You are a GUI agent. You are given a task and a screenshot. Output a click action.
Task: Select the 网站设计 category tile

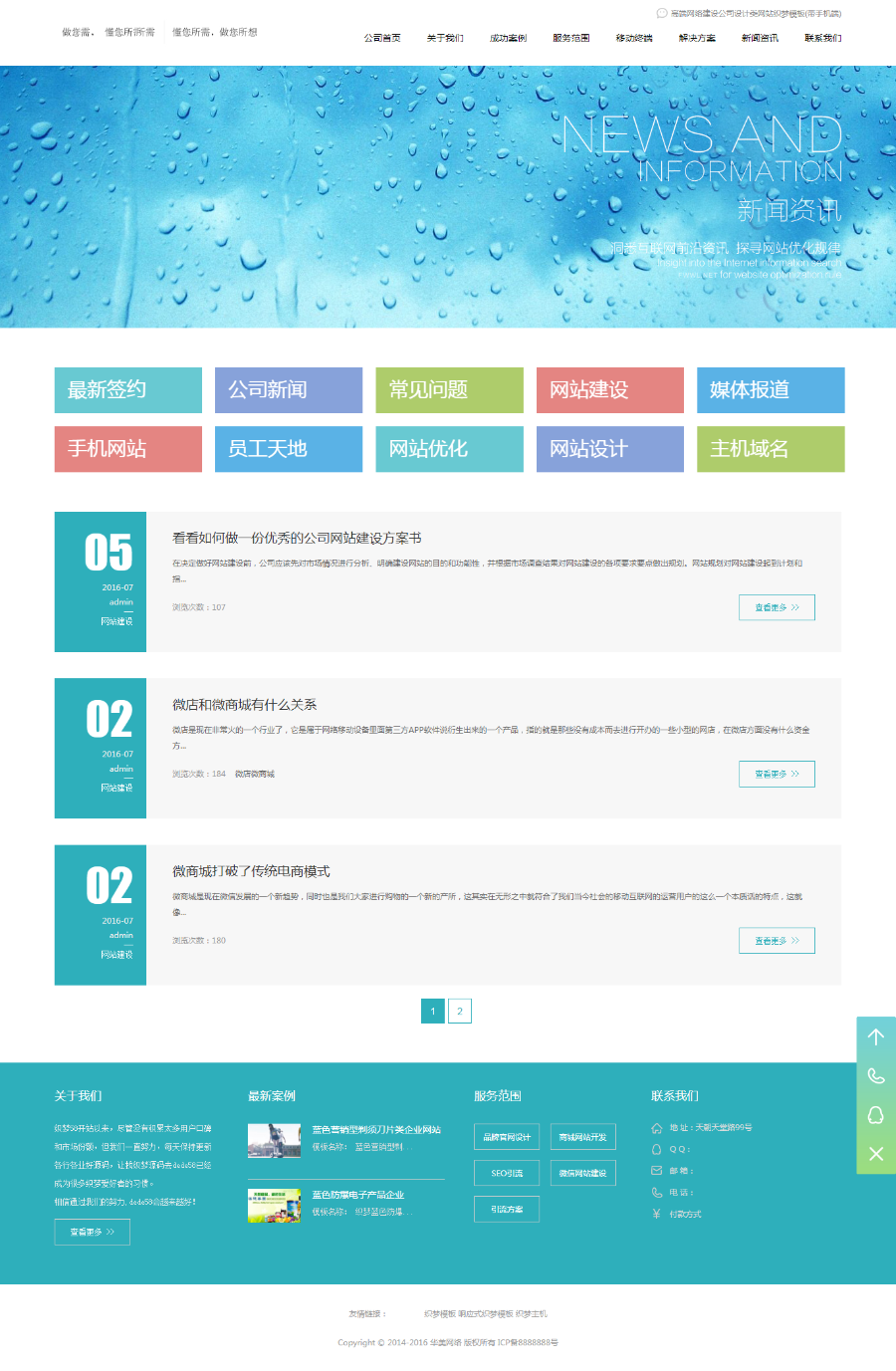[x=610, y=449]
